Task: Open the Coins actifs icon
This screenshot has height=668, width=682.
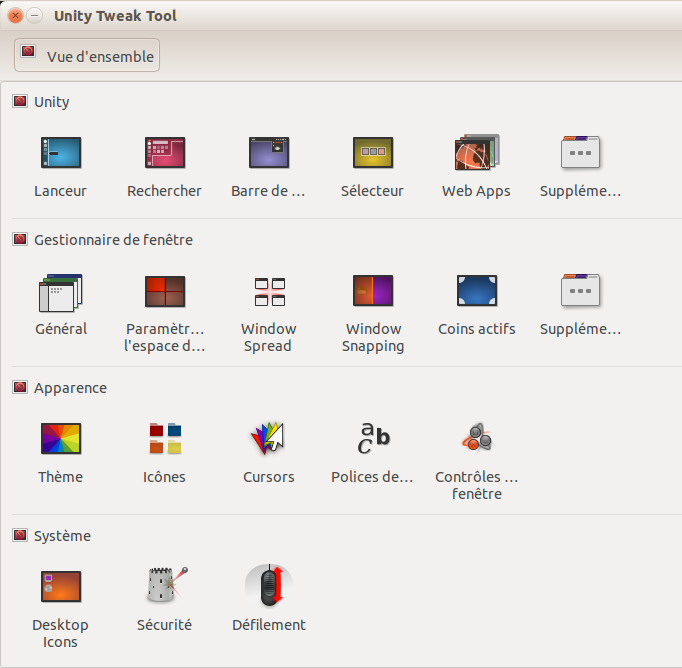Action: [477, 291]
